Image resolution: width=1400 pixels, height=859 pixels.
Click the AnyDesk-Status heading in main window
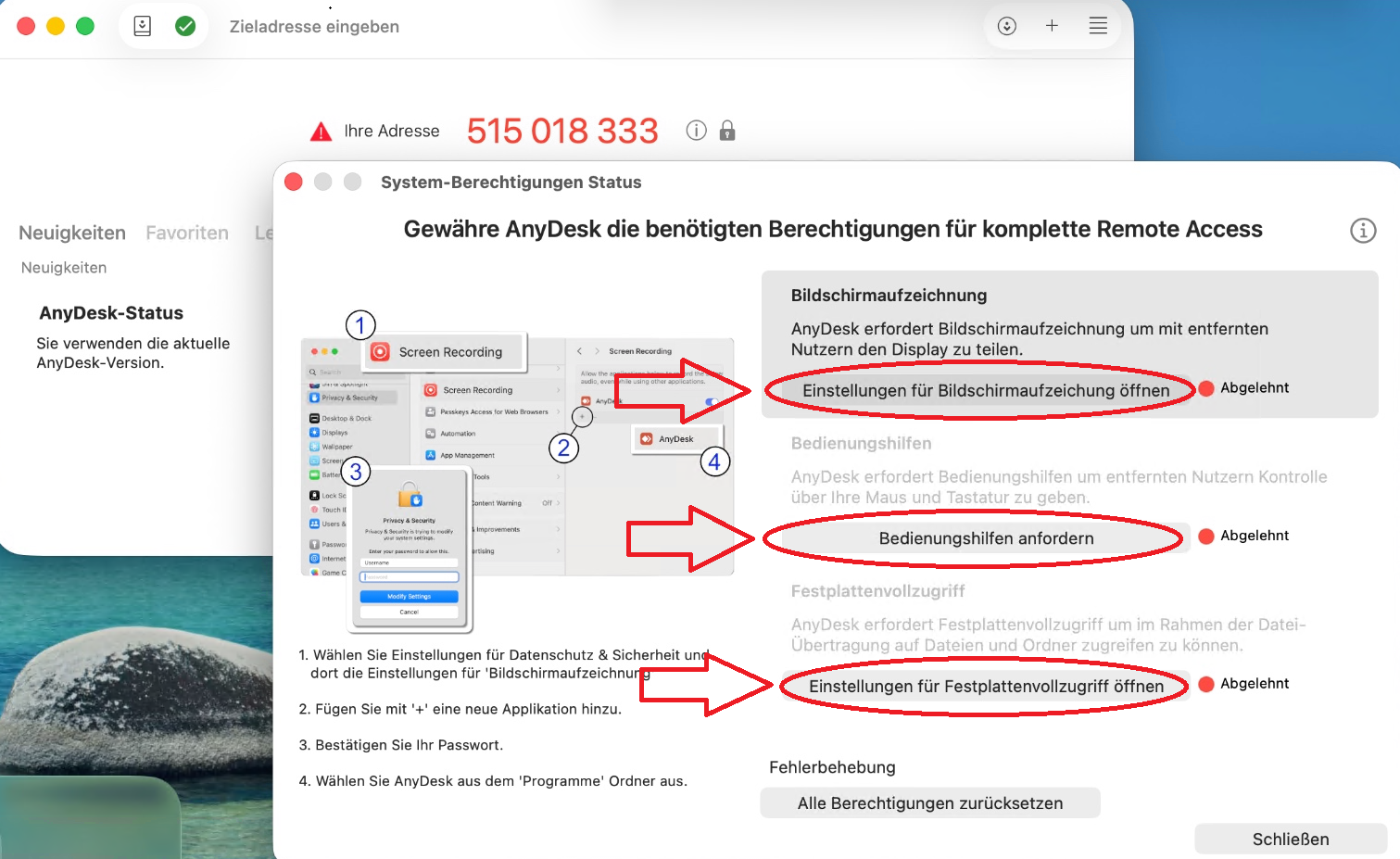111,313
